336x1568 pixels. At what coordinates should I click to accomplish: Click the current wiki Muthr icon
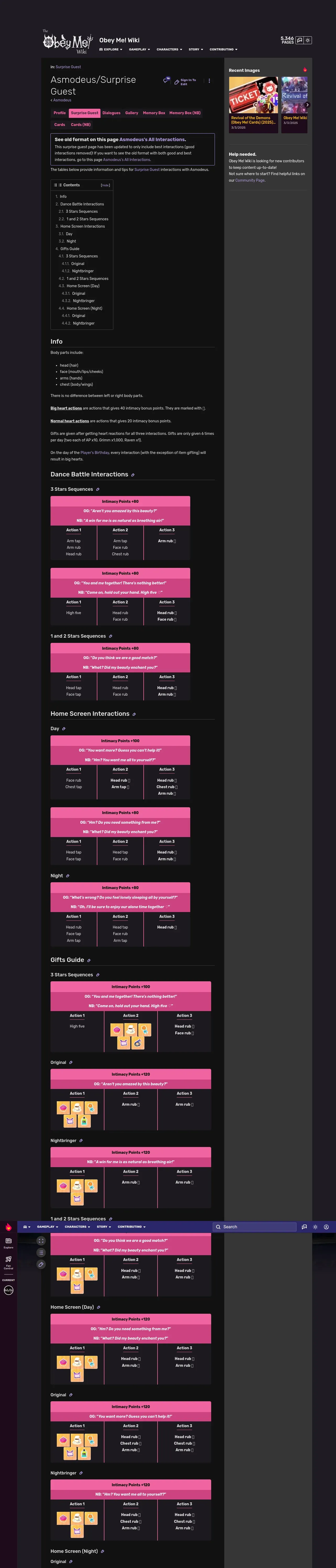(x=9, y=1290)
